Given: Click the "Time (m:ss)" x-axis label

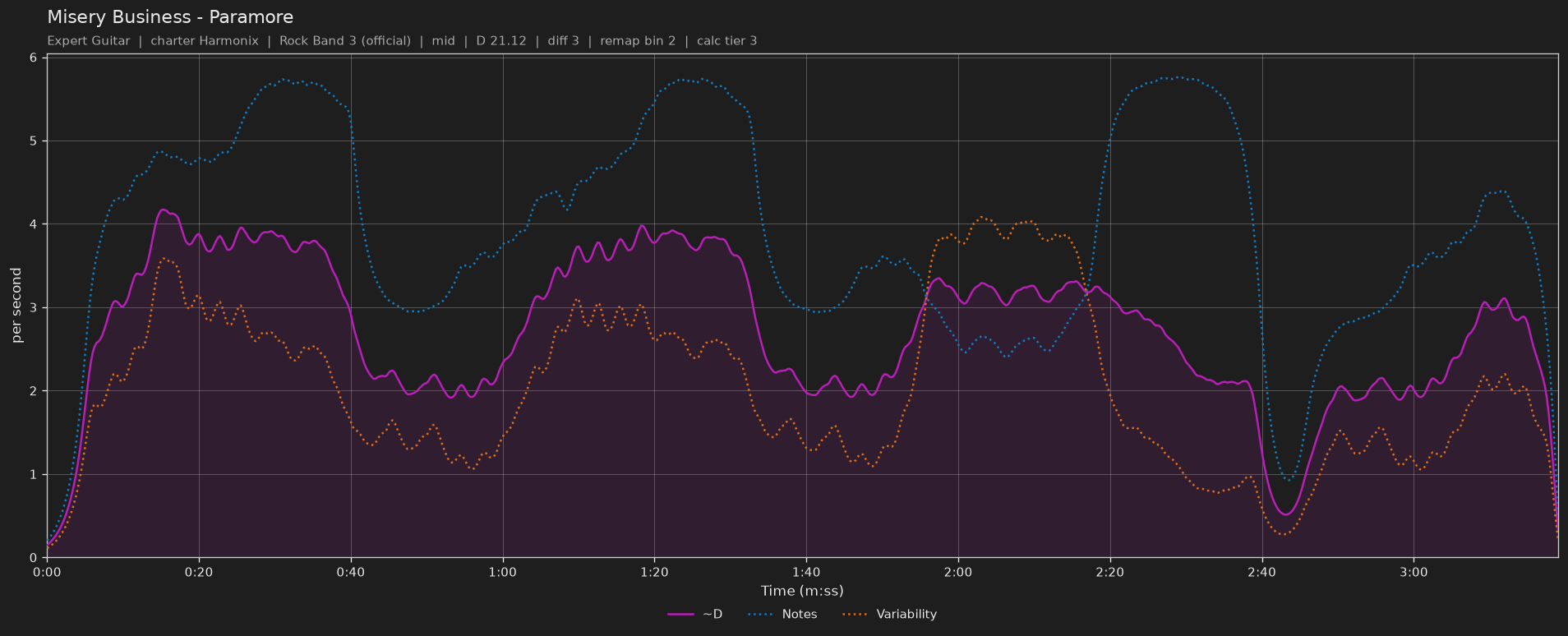Looking at the screenshot, I should [x=802, y=591].
